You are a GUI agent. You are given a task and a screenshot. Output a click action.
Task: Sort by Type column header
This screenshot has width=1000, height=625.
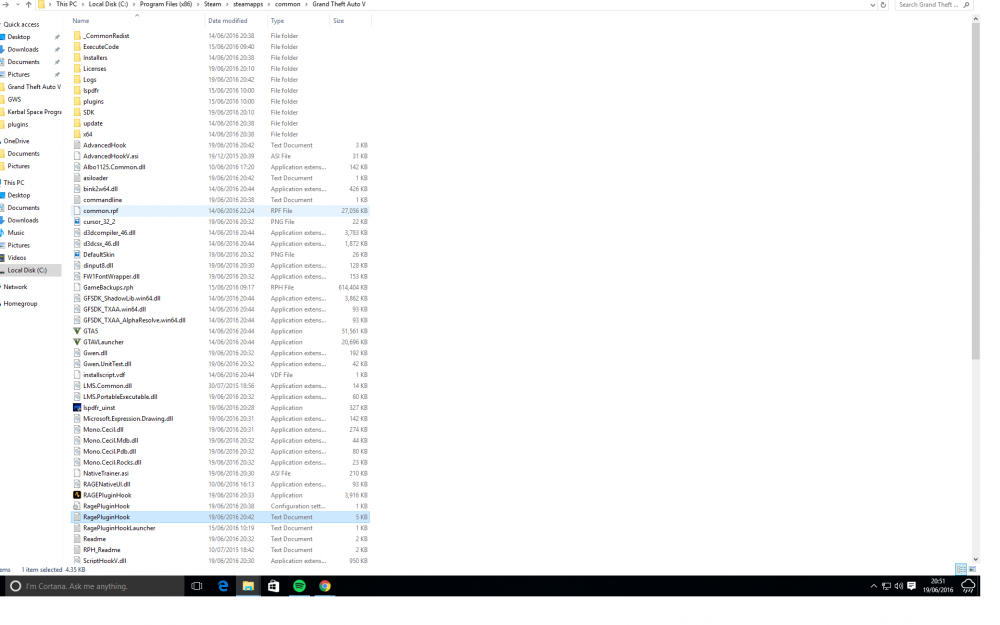[277, 20]
